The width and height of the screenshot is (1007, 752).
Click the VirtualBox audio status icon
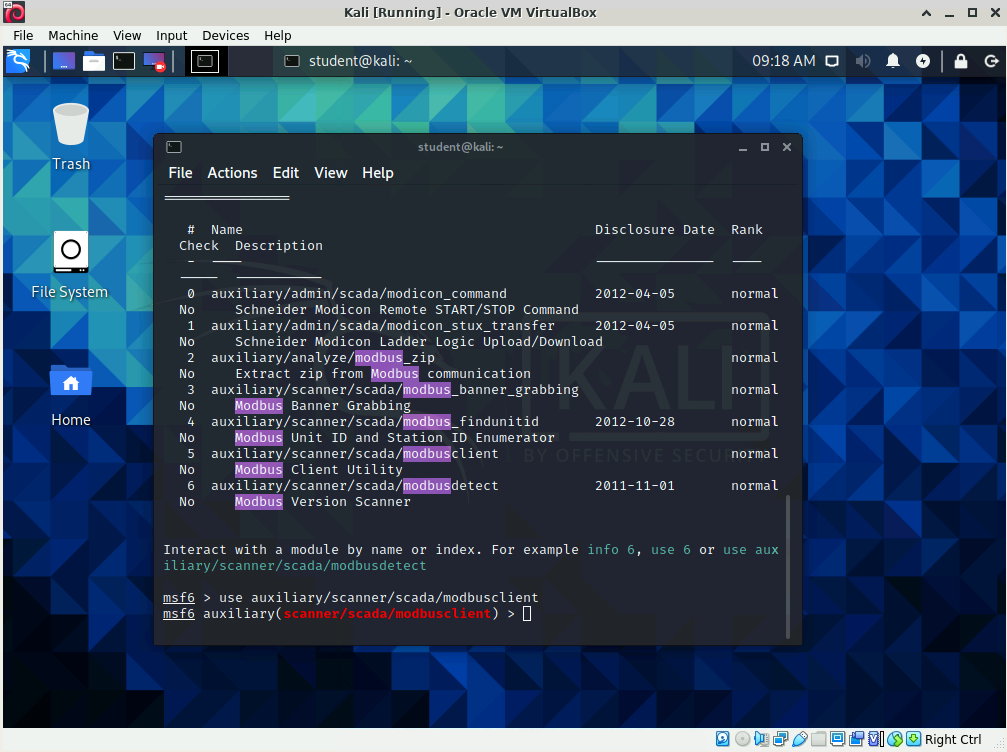761,739
